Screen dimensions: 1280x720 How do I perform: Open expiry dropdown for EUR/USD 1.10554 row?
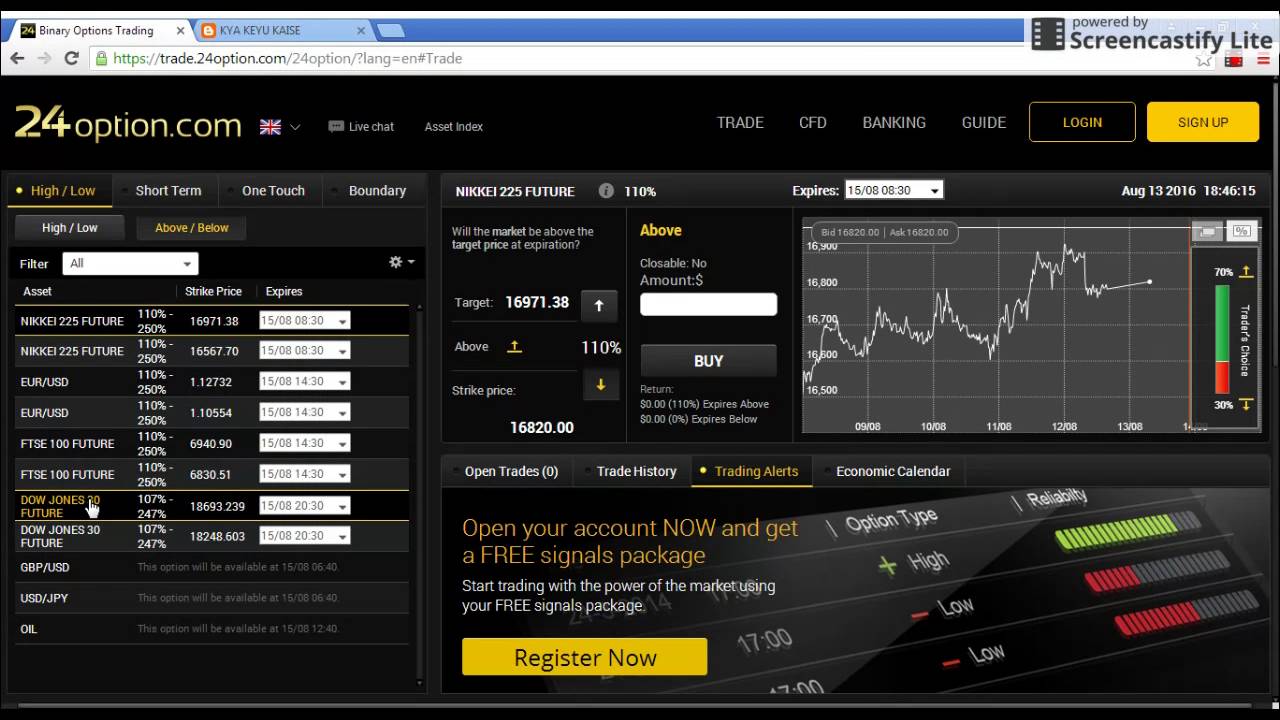click(x=304, y=412)
